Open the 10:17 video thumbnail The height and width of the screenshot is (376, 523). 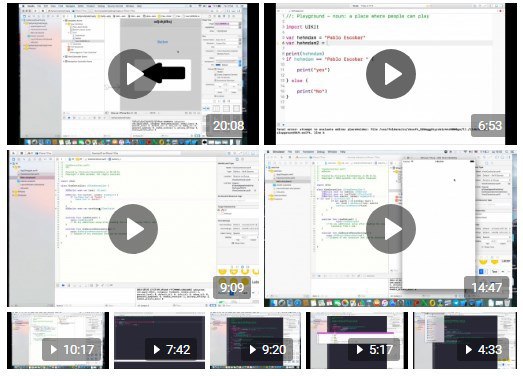click(58, 341)
